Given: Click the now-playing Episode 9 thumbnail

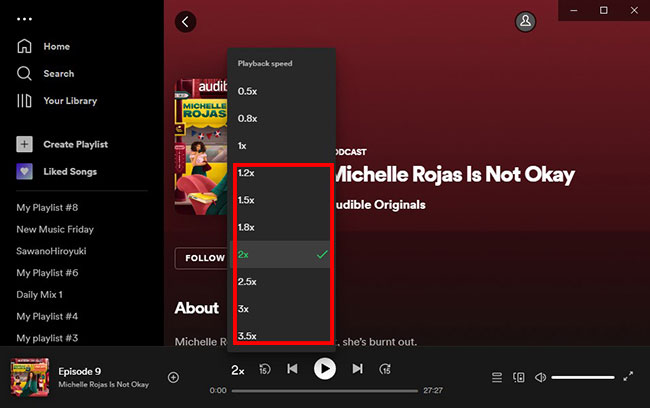Looking at the screenshot, I should click(30, 377).
